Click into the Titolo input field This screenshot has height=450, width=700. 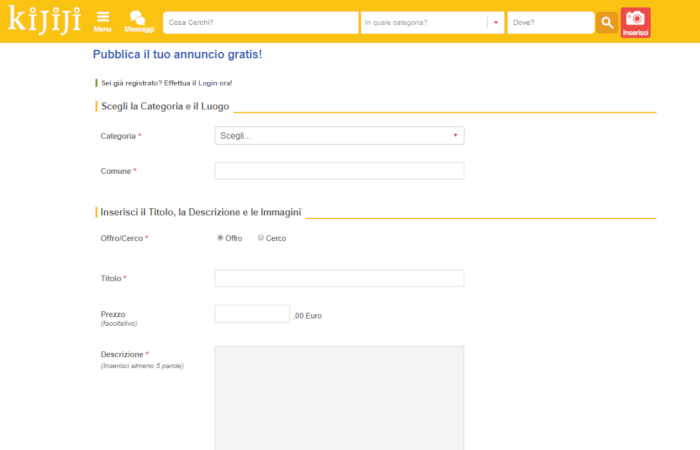339,278
